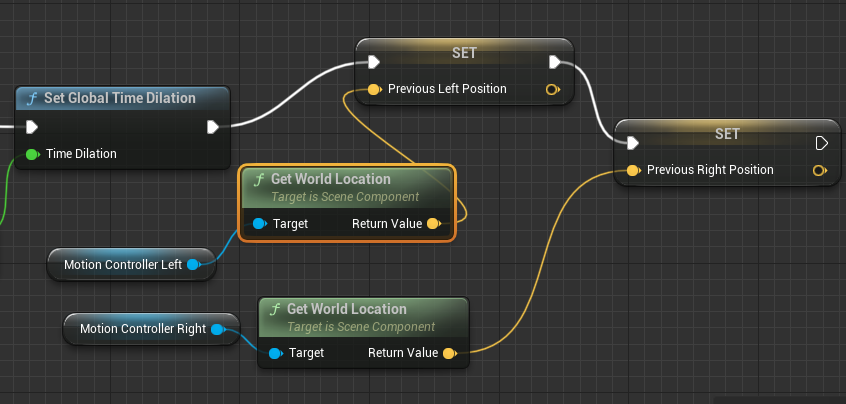
Task: Select SET node header for Previous Left Position
Action: point(464,53)
